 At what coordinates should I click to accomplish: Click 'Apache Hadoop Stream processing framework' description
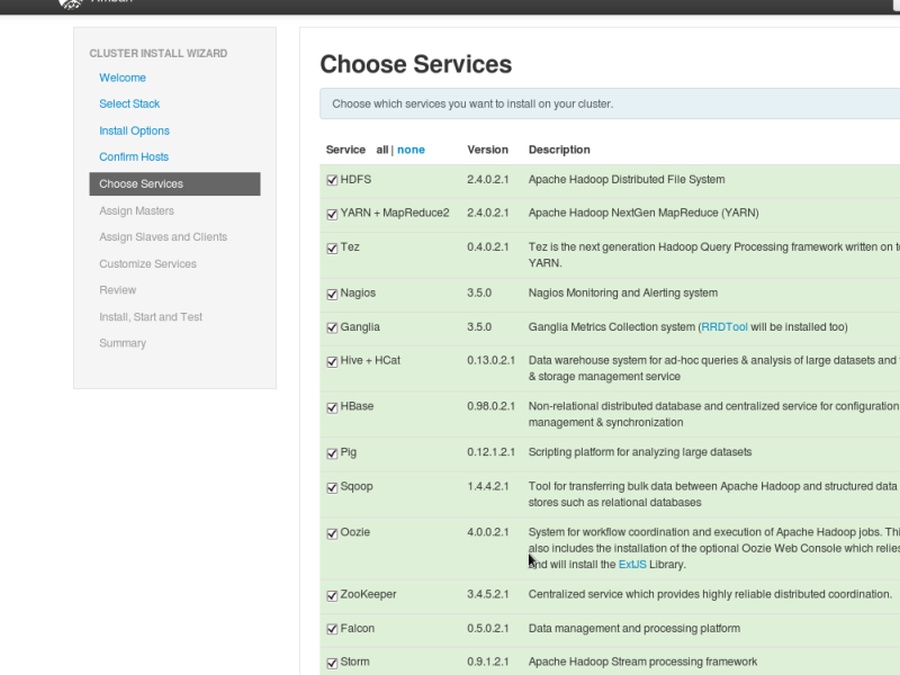643,662
